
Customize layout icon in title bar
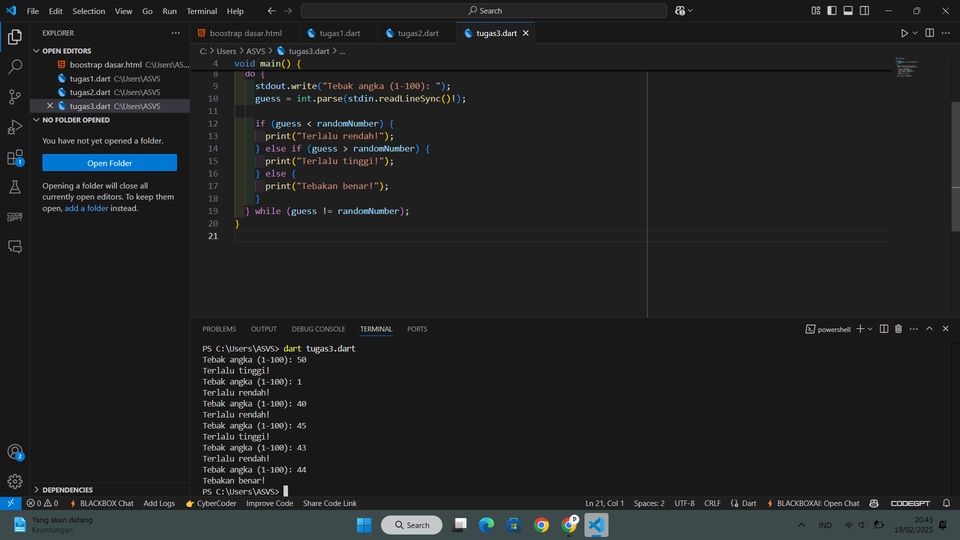click(x=816, y=10)
